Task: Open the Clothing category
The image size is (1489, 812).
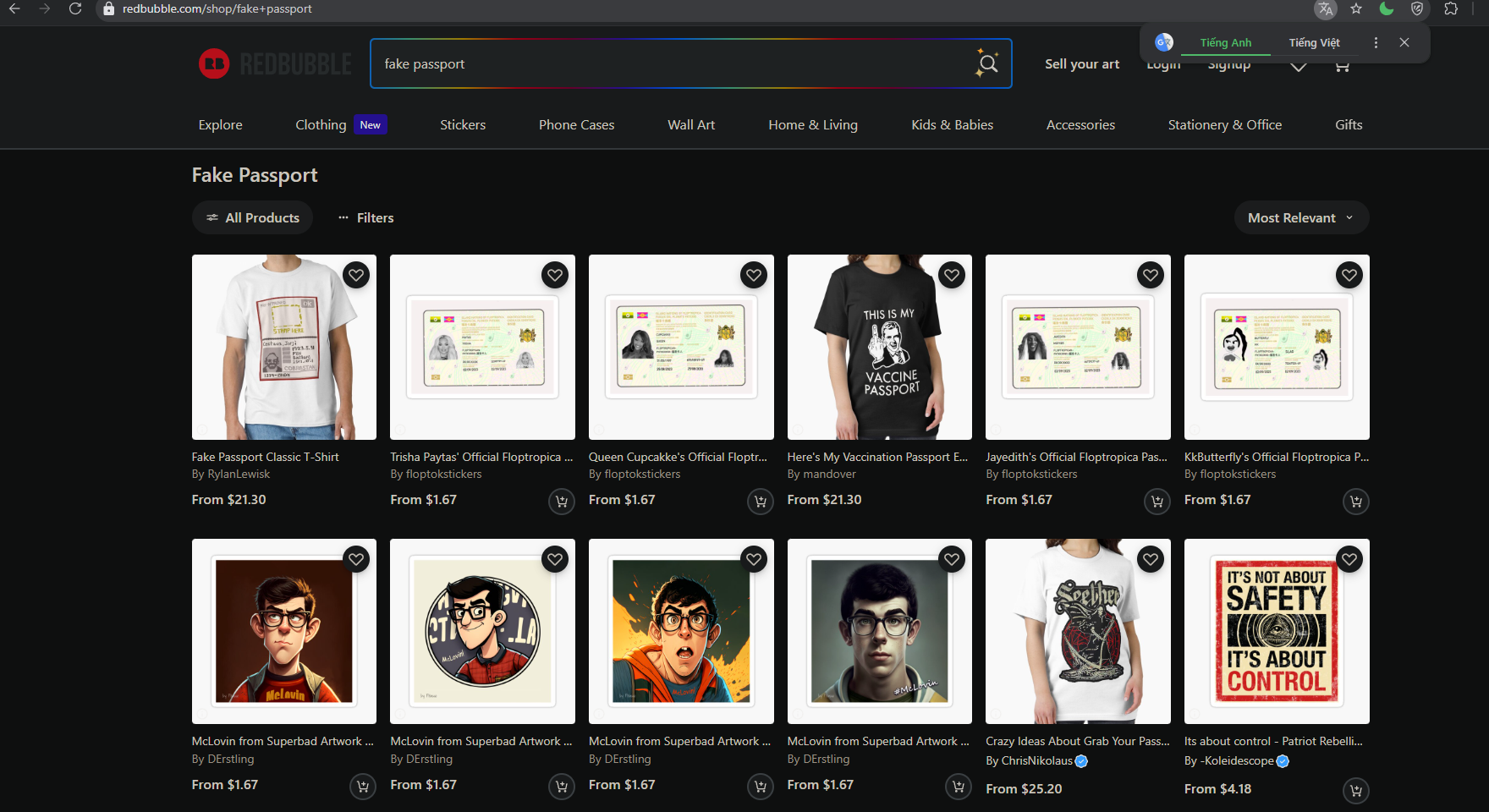Action: (321, 124)
